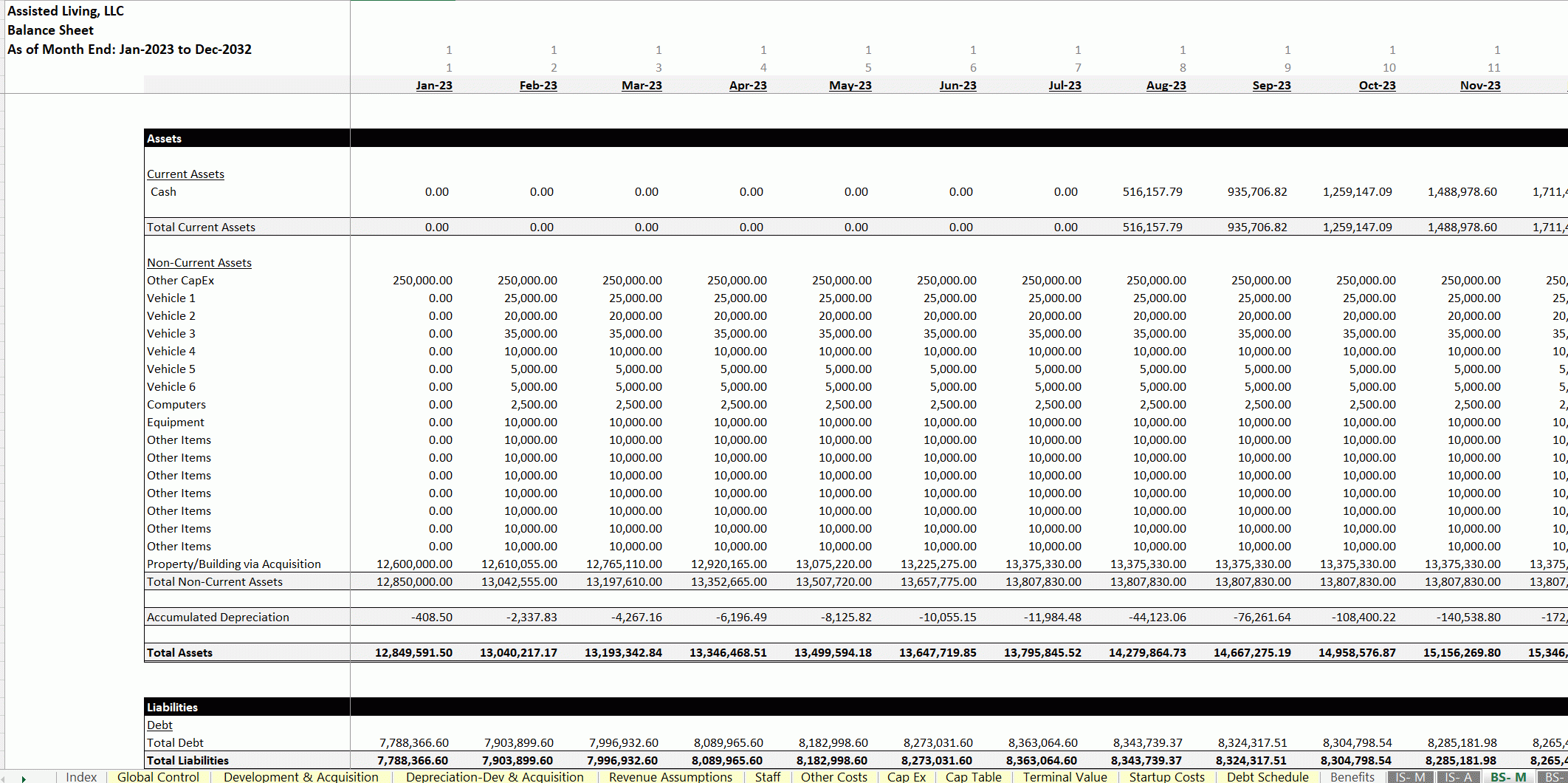Select the Total Assets value for Aug-23

(x=1146, y=653)
